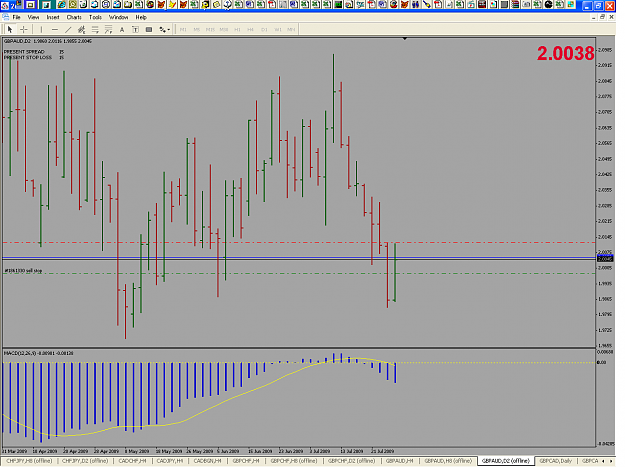The height and width of the screenshot is (467, 625).
Task: Switch to M1 timeframe button
Action: 183,29
